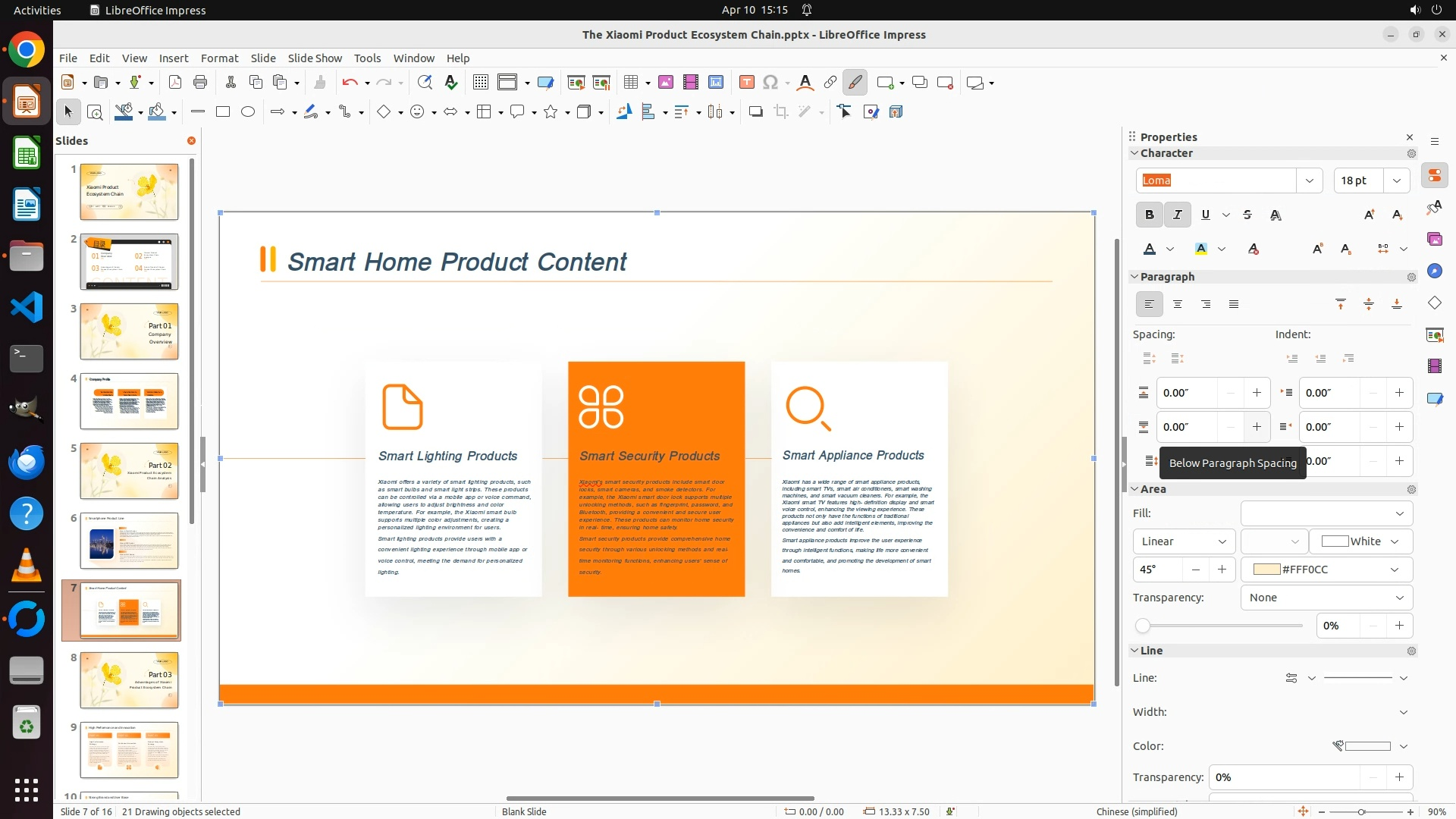This screenshot has width=1456, height=819.
Task: Select slide 4 thumbnail in Slides panel
Action: (129, 401)
